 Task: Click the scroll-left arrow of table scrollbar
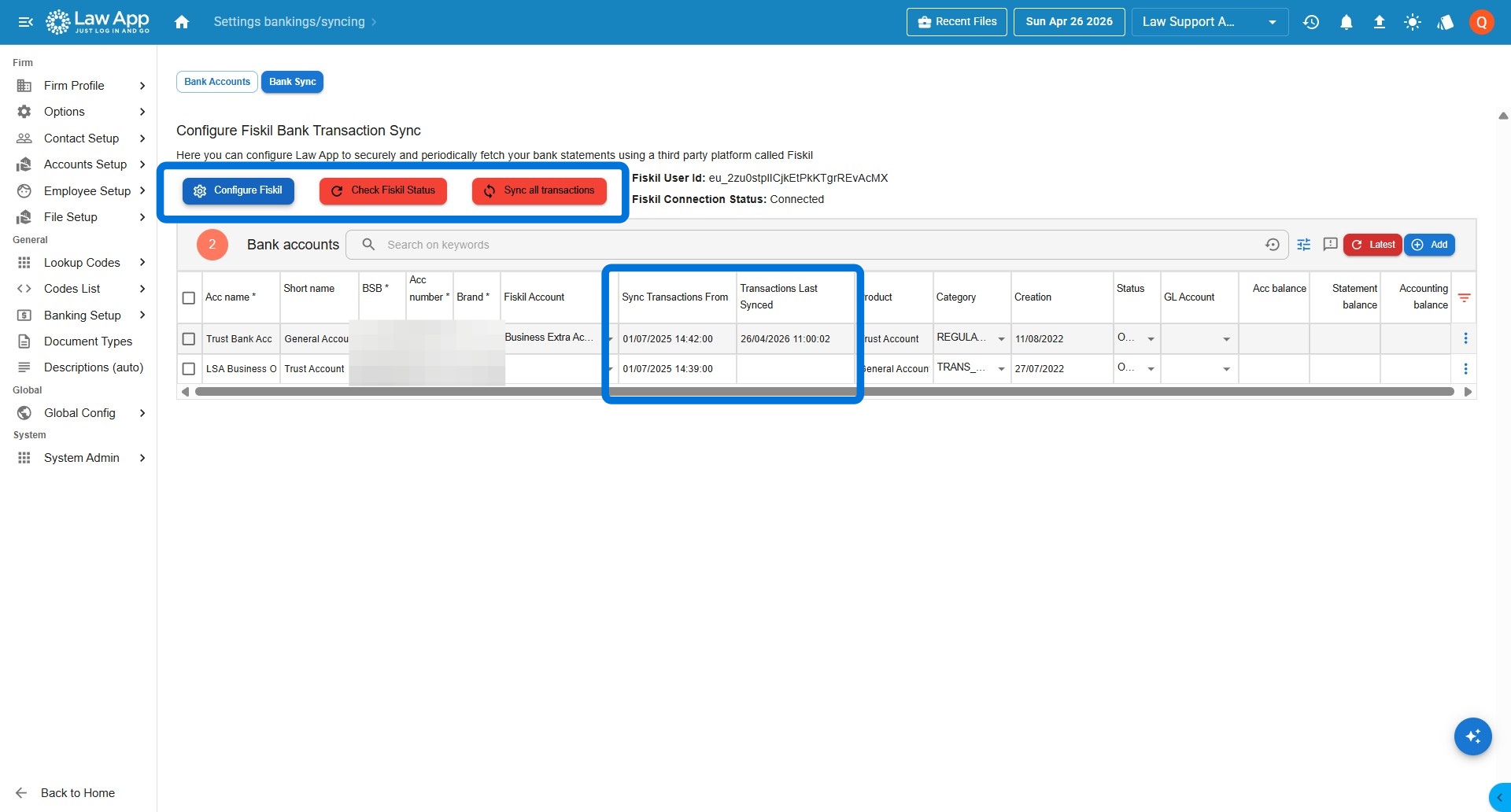pyautogui.click(x=185, y=392)
